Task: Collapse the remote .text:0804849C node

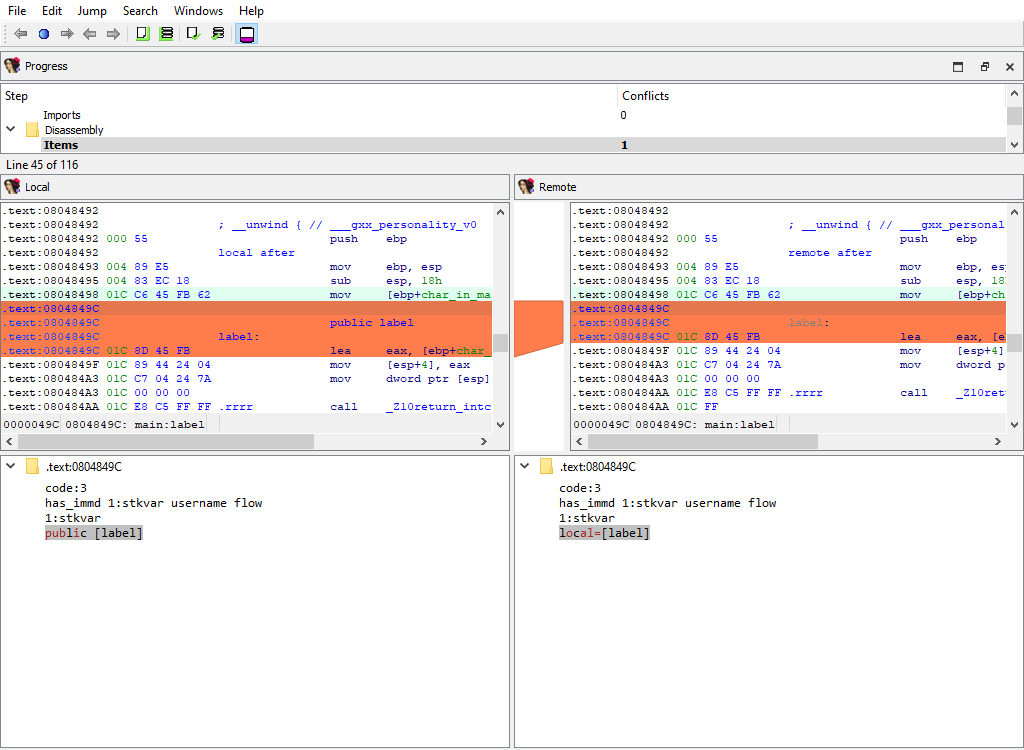Action: (525, 467)
